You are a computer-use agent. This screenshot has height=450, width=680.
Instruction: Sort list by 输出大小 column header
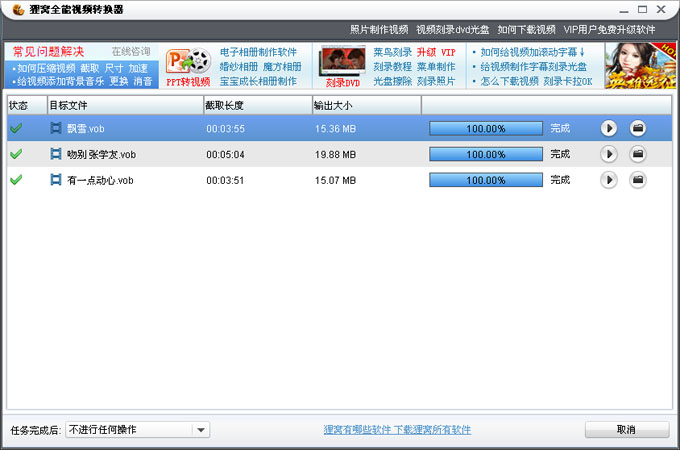click(366, 104)
